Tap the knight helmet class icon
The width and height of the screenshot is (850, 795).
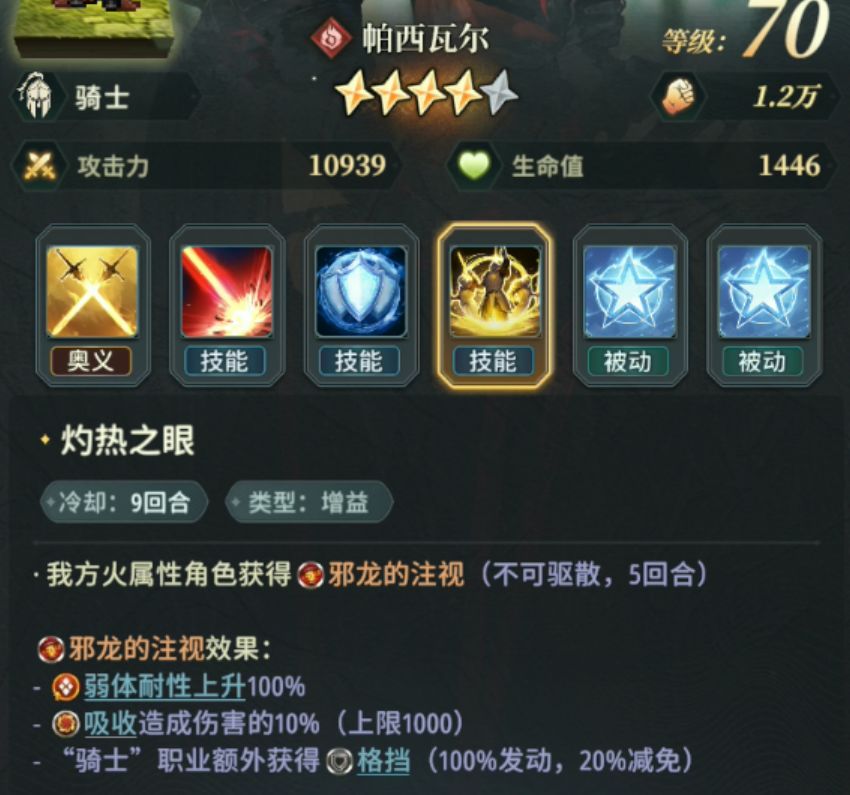36,95
